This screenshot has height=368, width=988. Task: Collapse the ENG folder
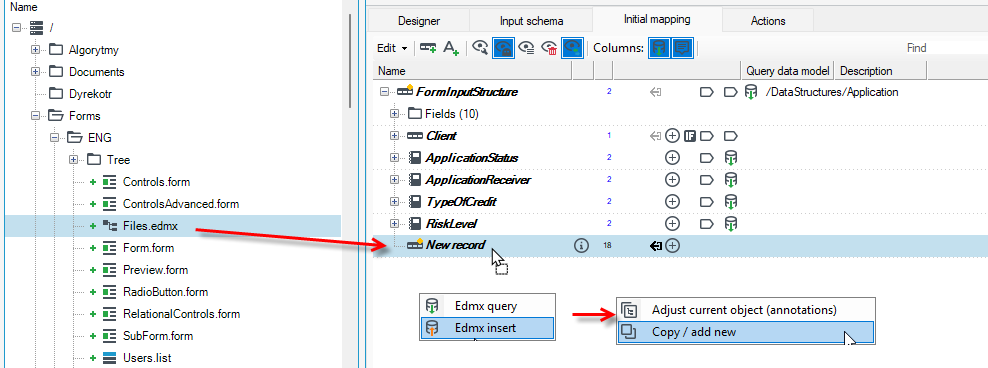tap(55, 137)
